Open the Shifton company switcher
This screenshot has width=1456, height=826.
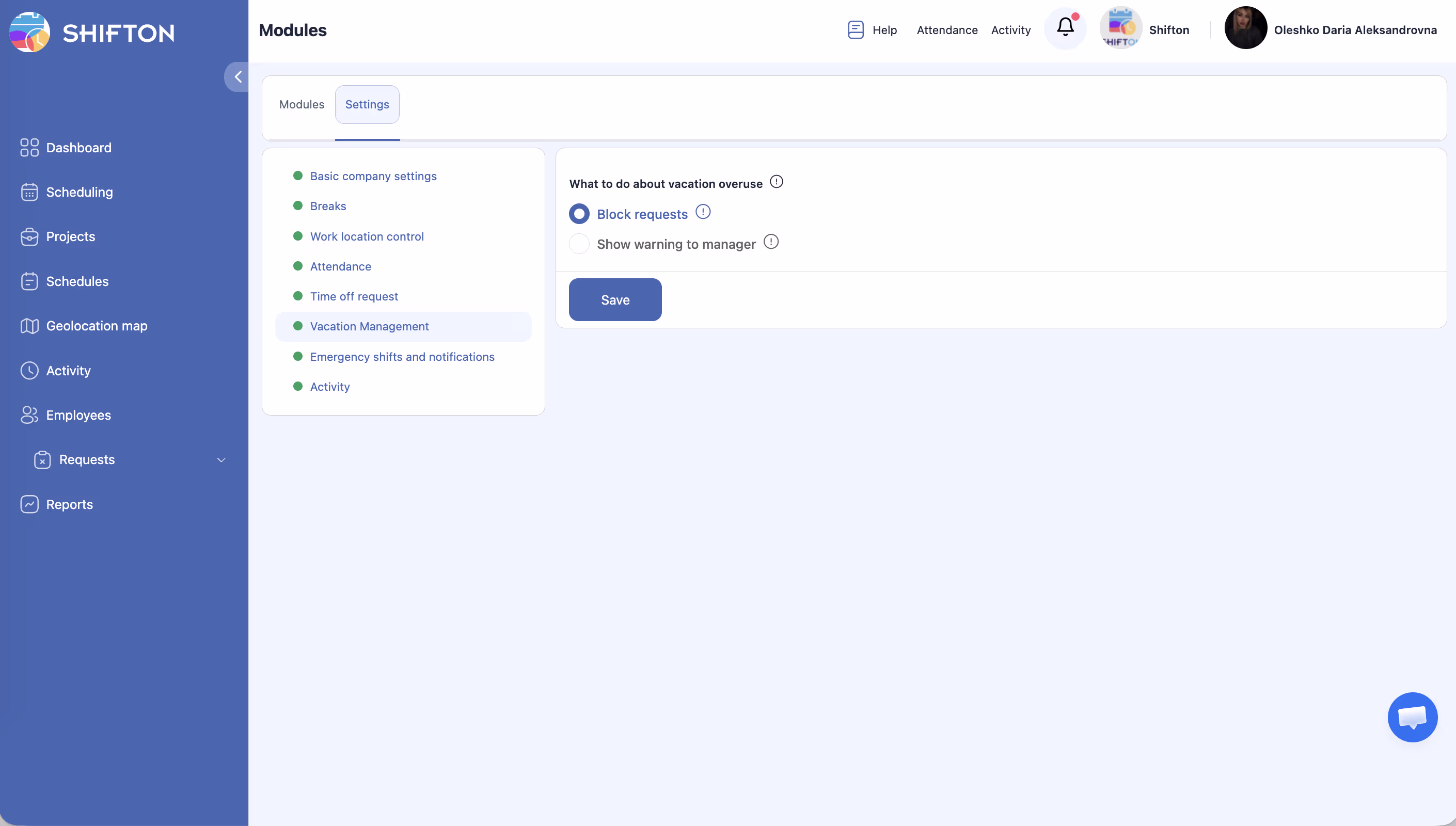[1145, 29]
